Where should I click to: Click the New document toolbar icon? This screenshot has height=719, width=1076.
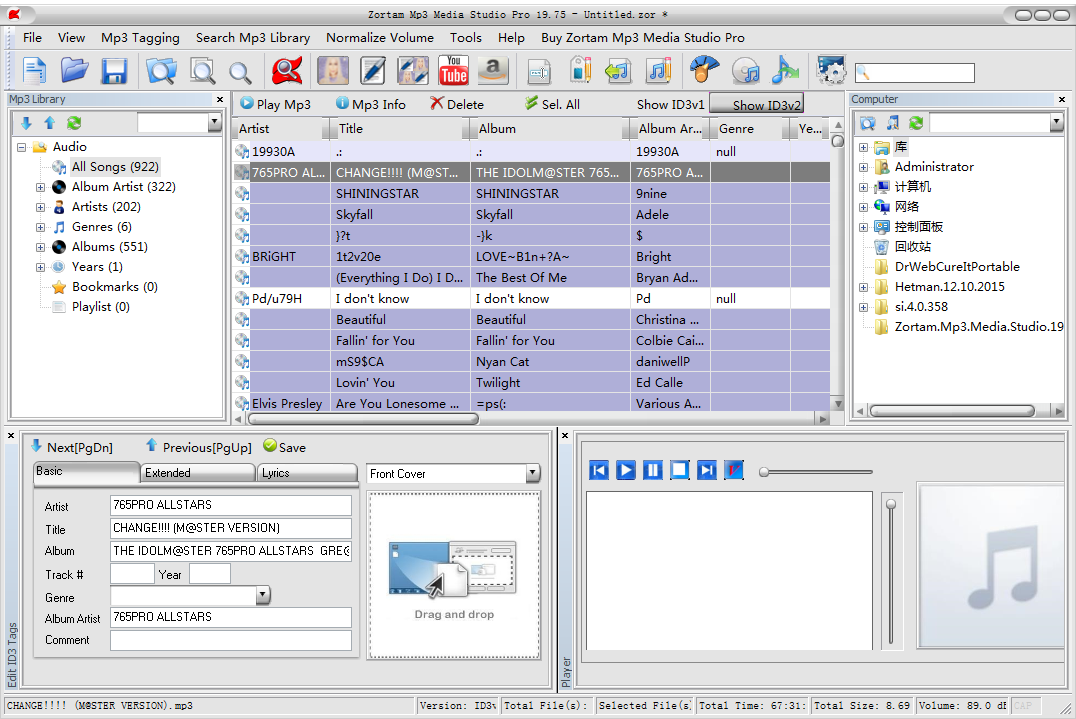(35, 70)
